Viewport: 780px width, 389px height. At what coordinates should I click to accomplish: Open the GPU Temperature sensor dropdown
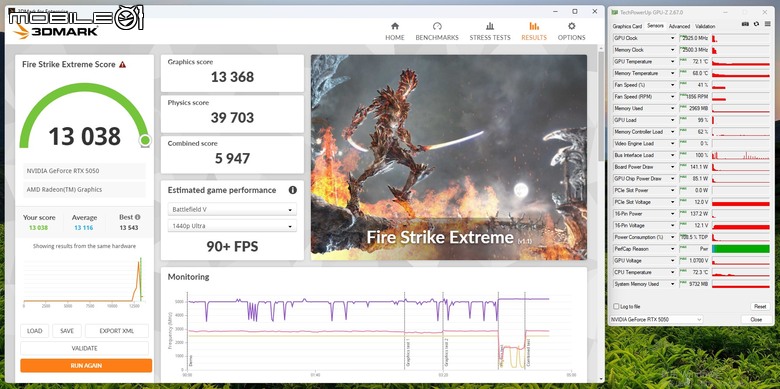point(673,62)
